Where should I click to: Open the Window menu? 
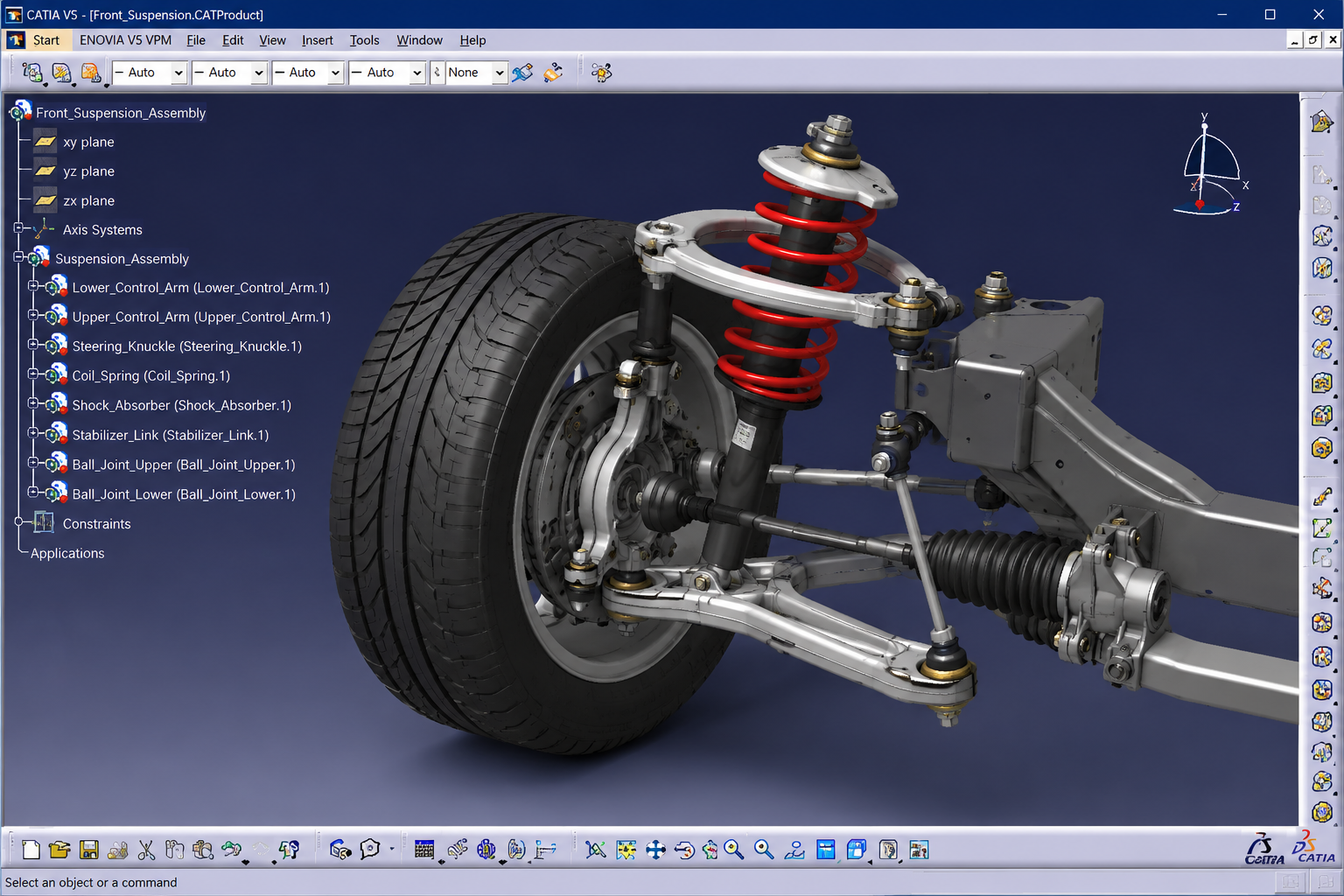coord(420,40)
